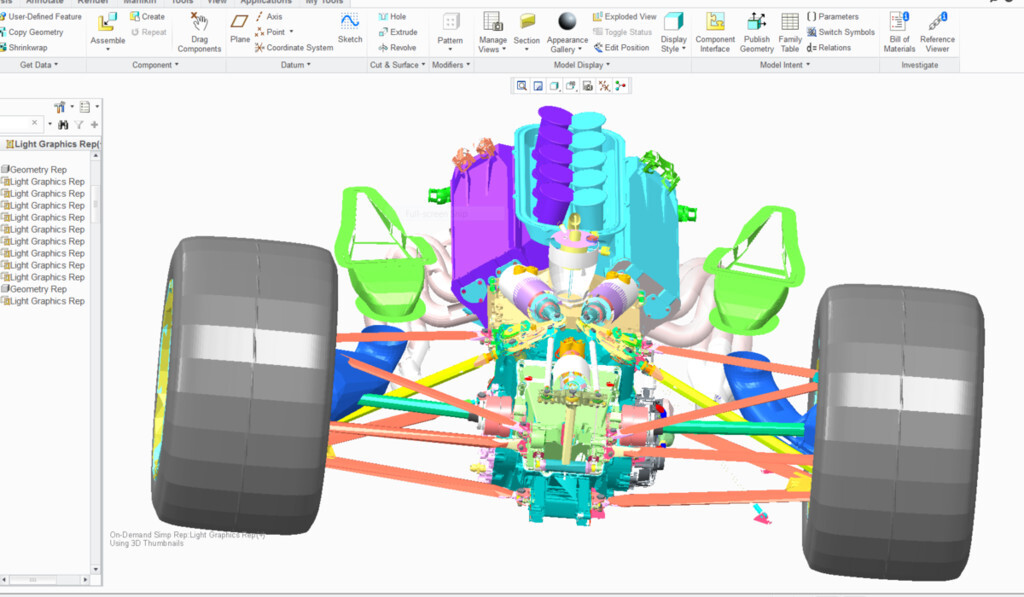The width and height of the screenshot is (1024, 597).
Task: Click Publish Geometry
Action: (756, 32)
